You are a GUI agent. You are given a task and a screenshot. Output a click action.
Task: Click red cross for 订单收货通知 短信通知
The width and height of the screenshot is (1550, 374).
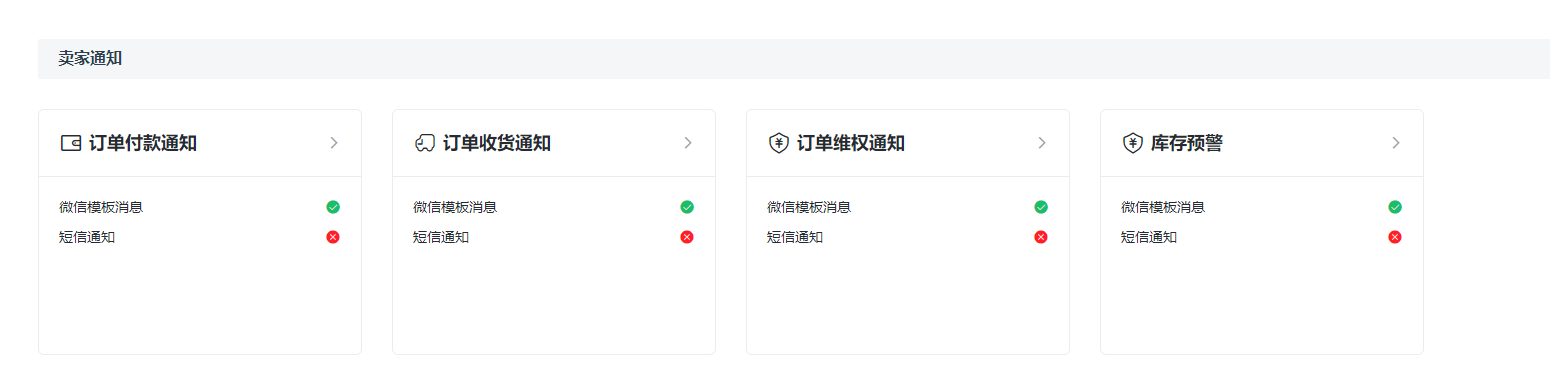(687, 237)
